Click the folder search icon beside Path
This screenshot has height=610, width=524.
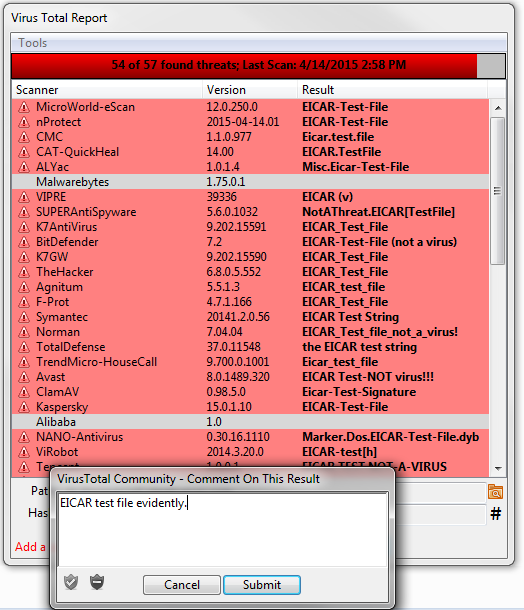click(495, 492)
